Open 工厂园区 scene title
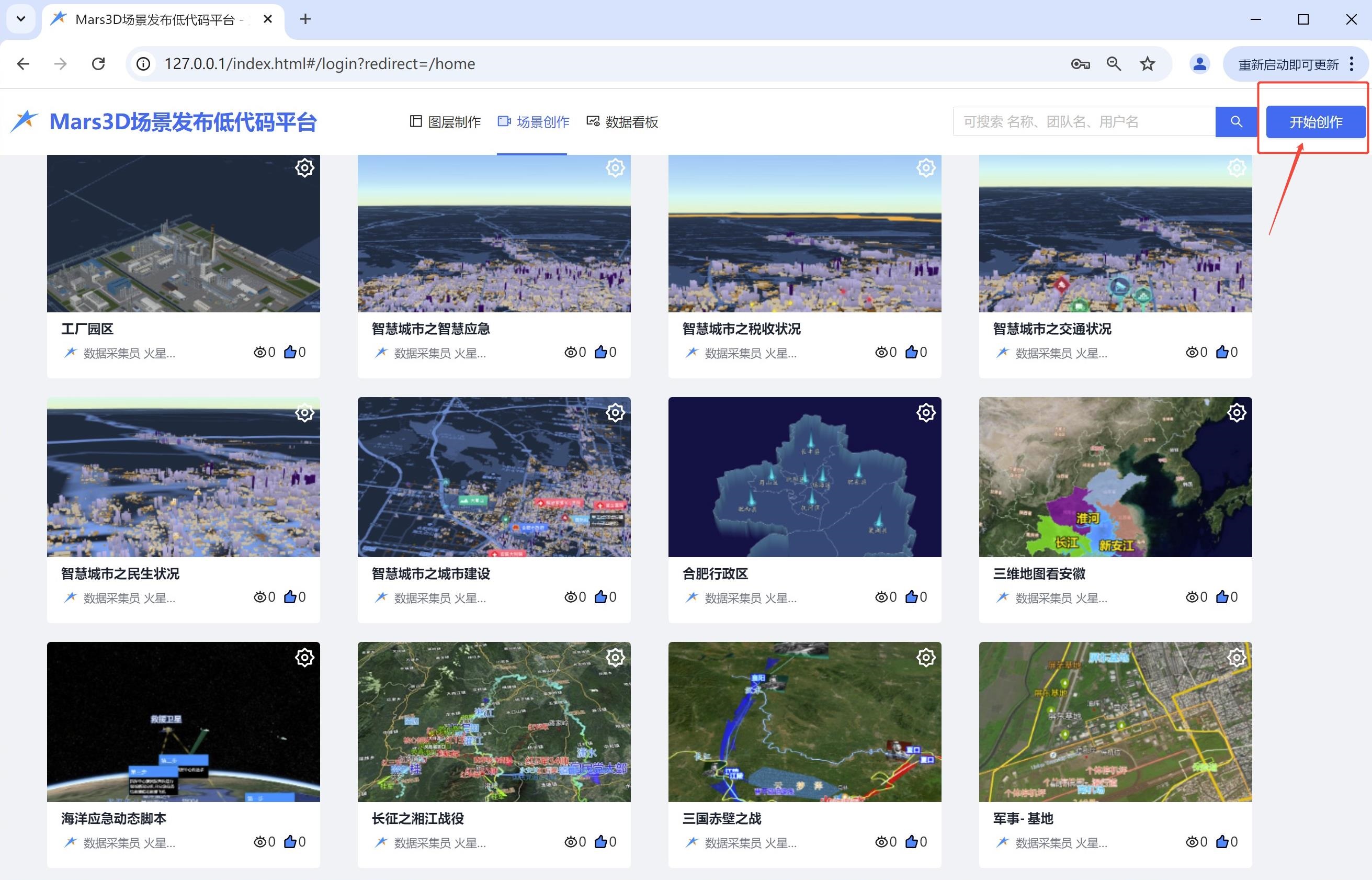 (x=87, y=329)
